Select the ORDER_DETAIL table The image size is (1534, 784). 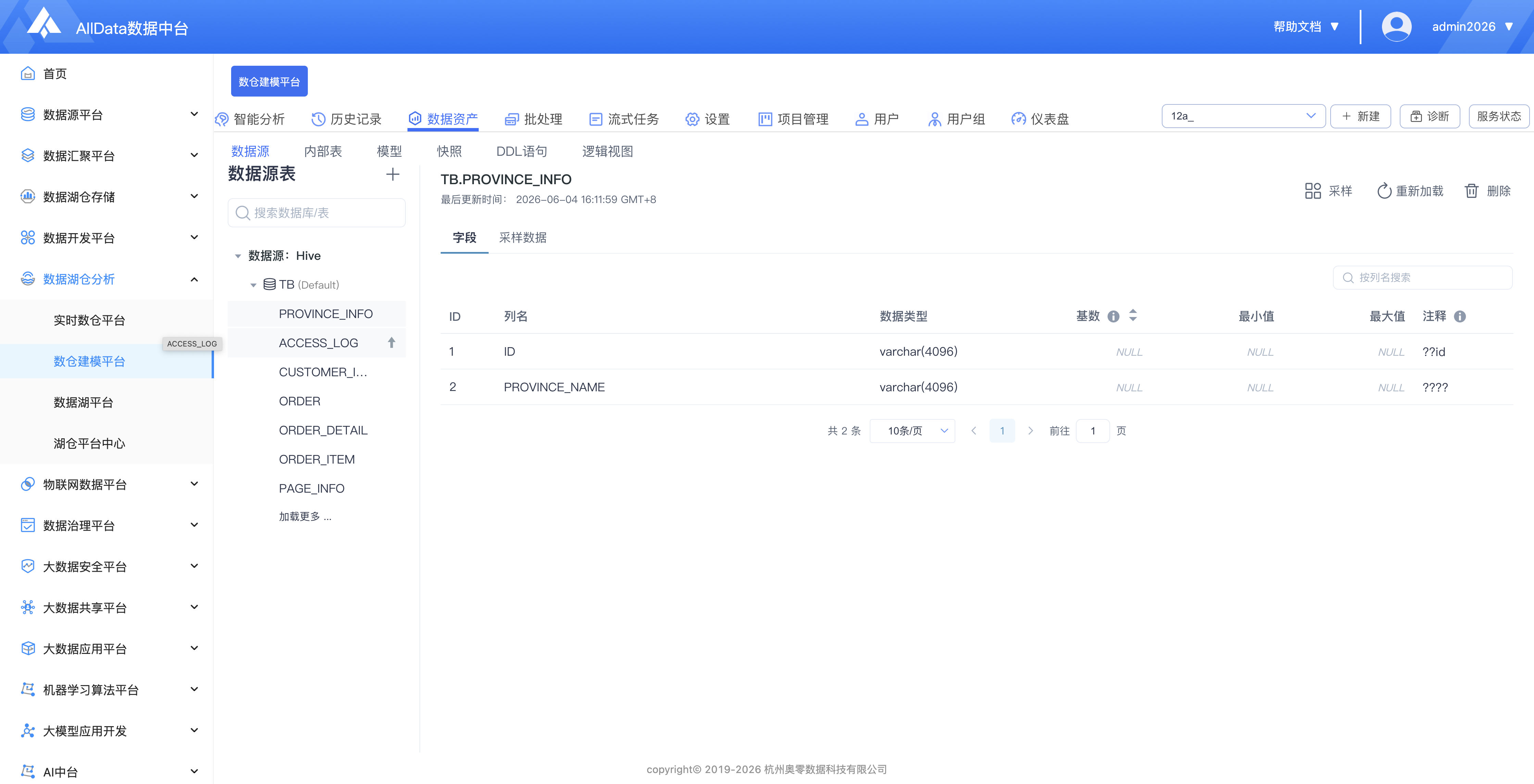click(x=323, y=430)
